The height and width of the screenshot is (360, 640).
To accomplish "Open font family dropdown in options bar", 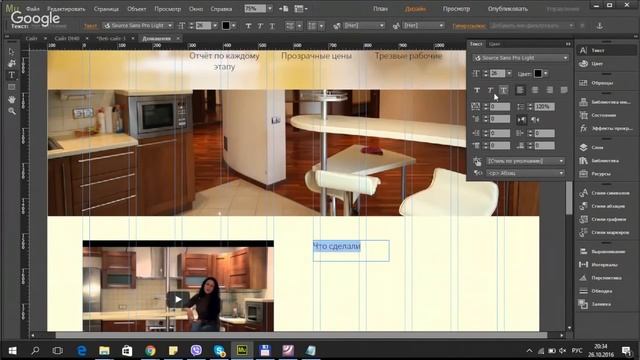I will pos(138,25).
